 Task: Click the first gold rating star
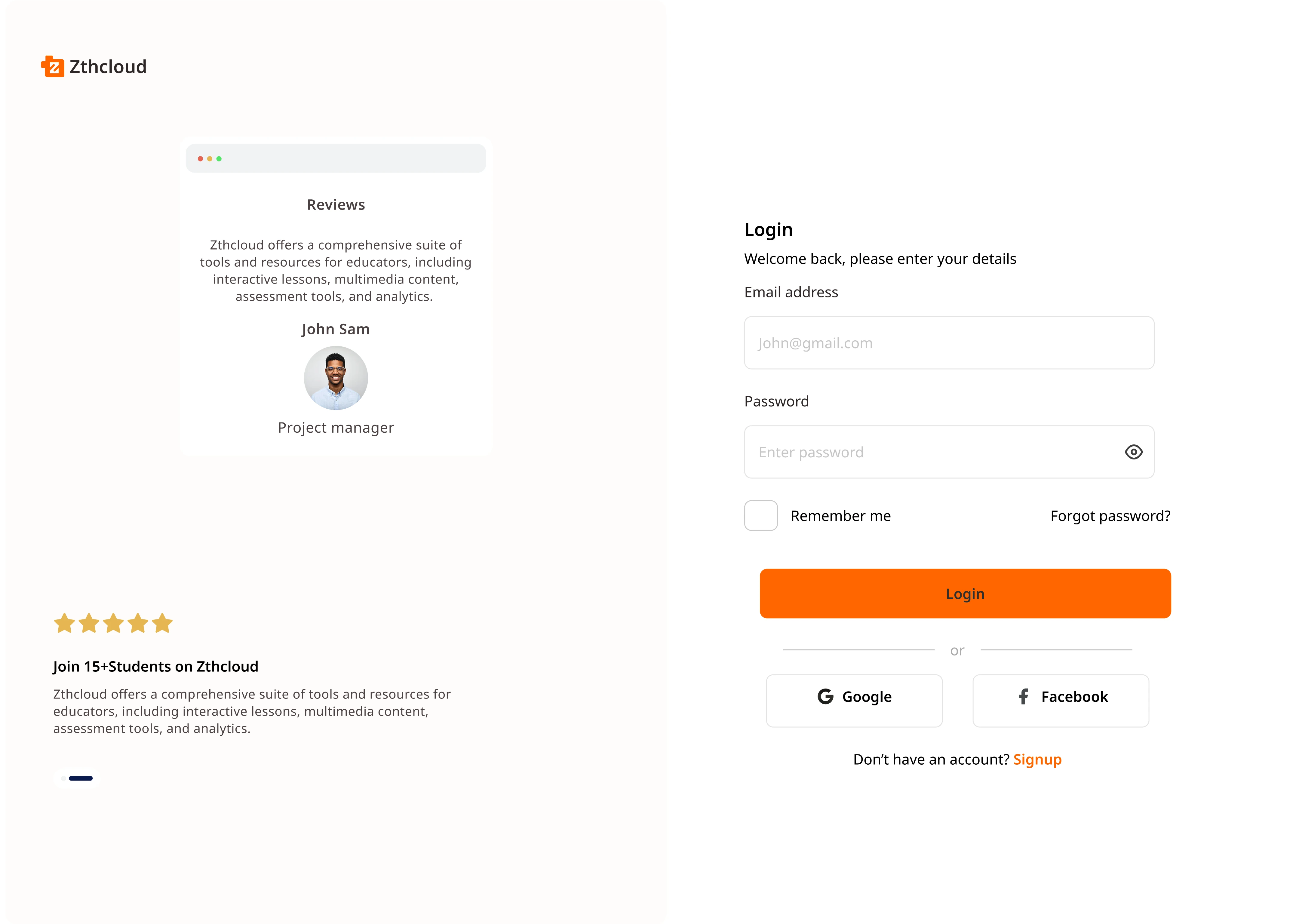pos(64,623)
